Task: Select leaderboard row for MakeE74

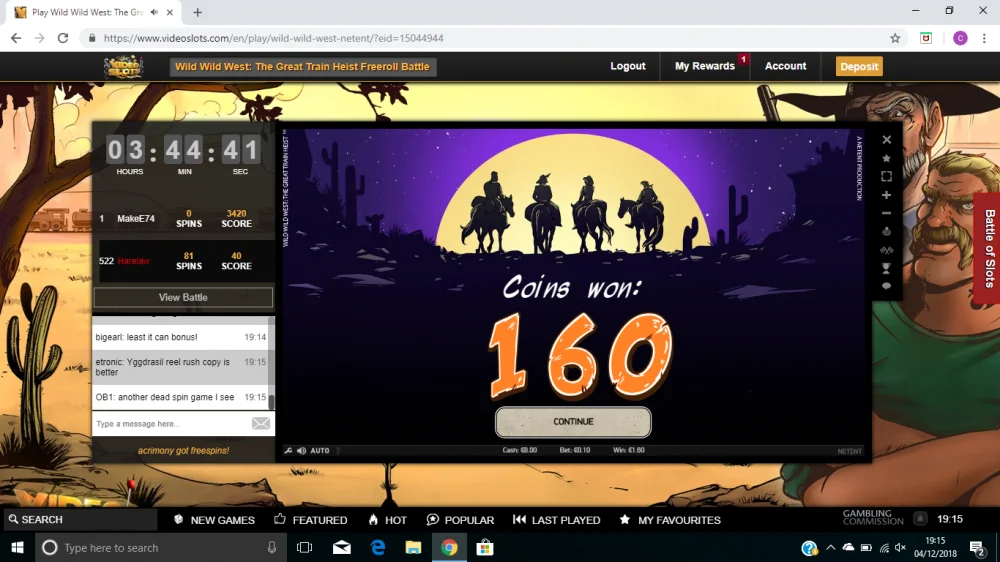Action: [x=184, y=219]
